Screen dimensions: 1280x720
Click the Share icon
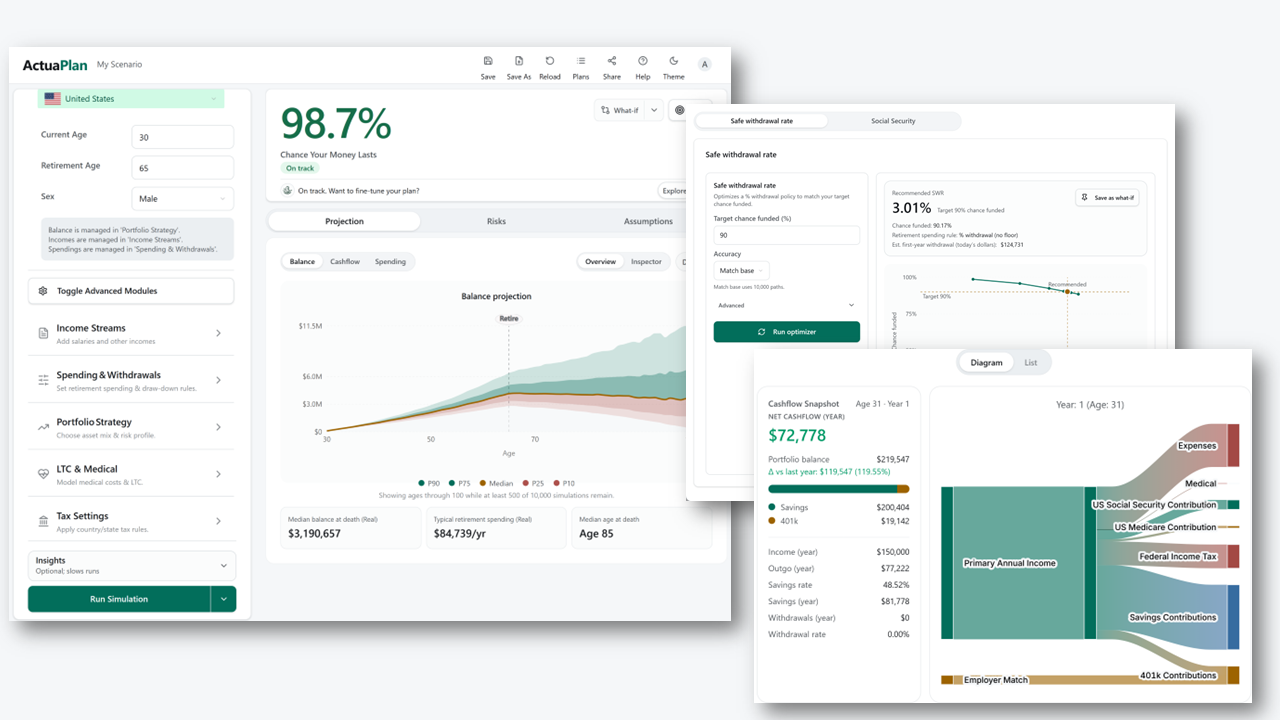611,62
